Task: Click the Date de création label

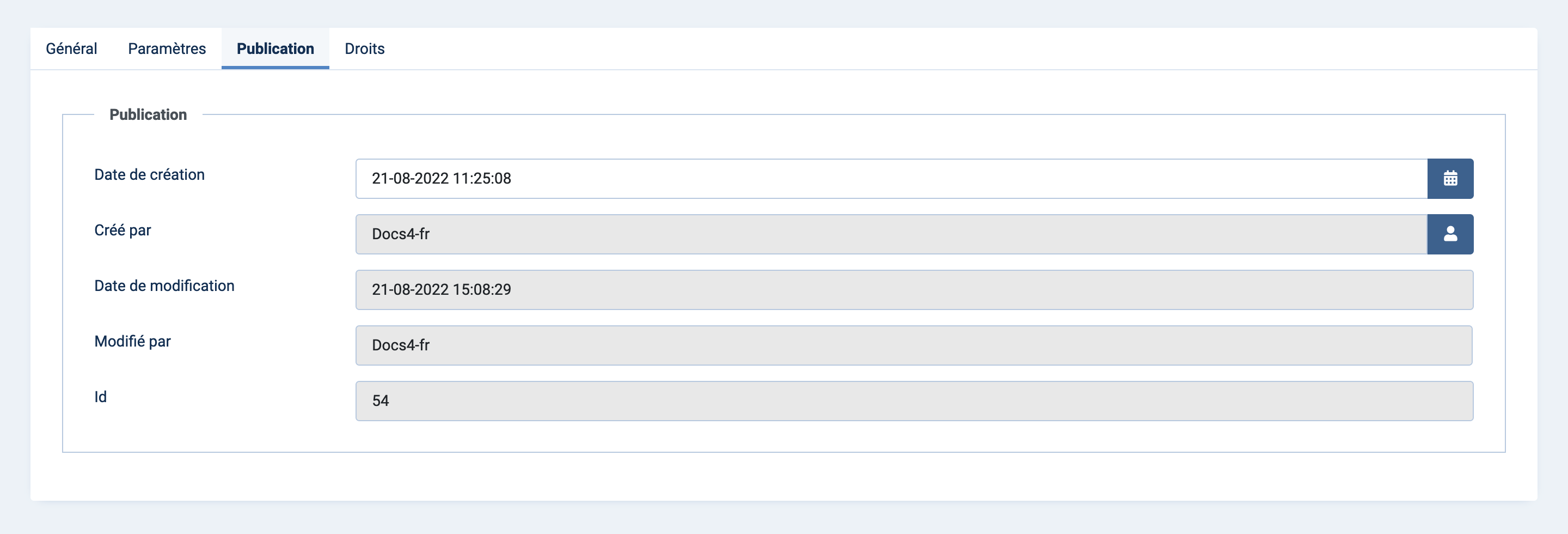Action: [149, 175]
